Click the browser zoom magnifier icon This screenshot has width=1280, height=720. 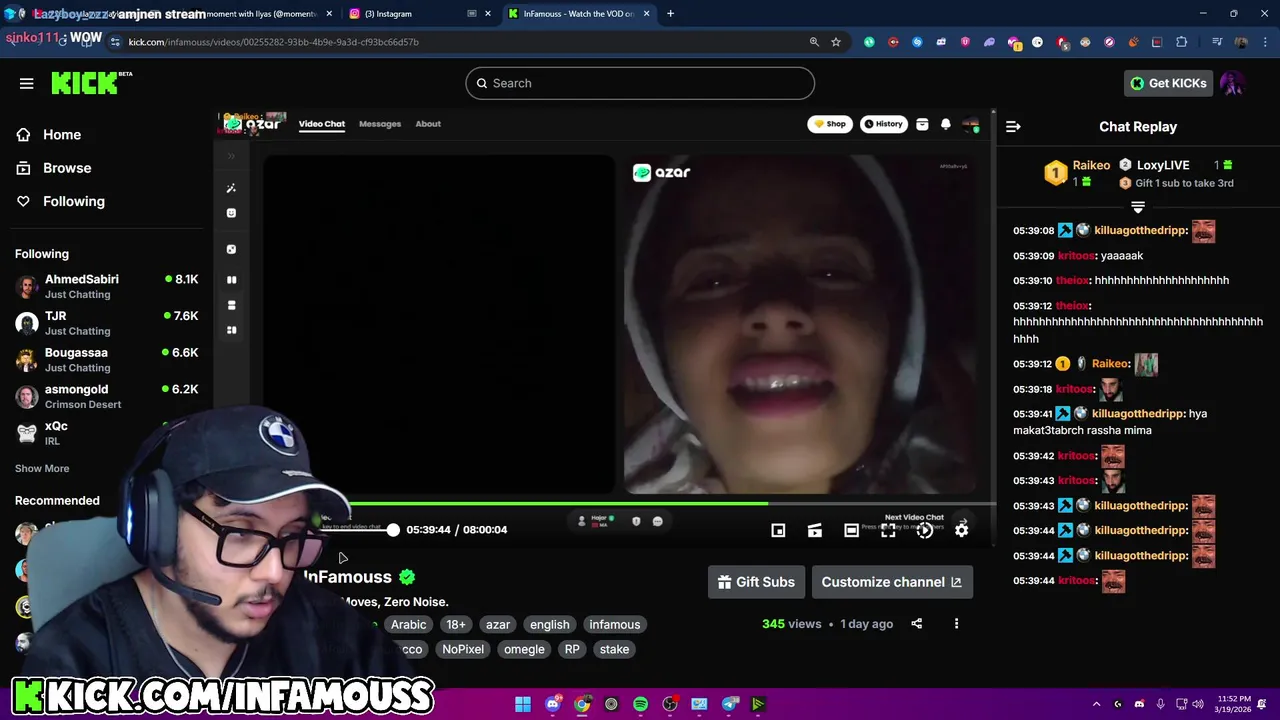(x=814, y=42)
